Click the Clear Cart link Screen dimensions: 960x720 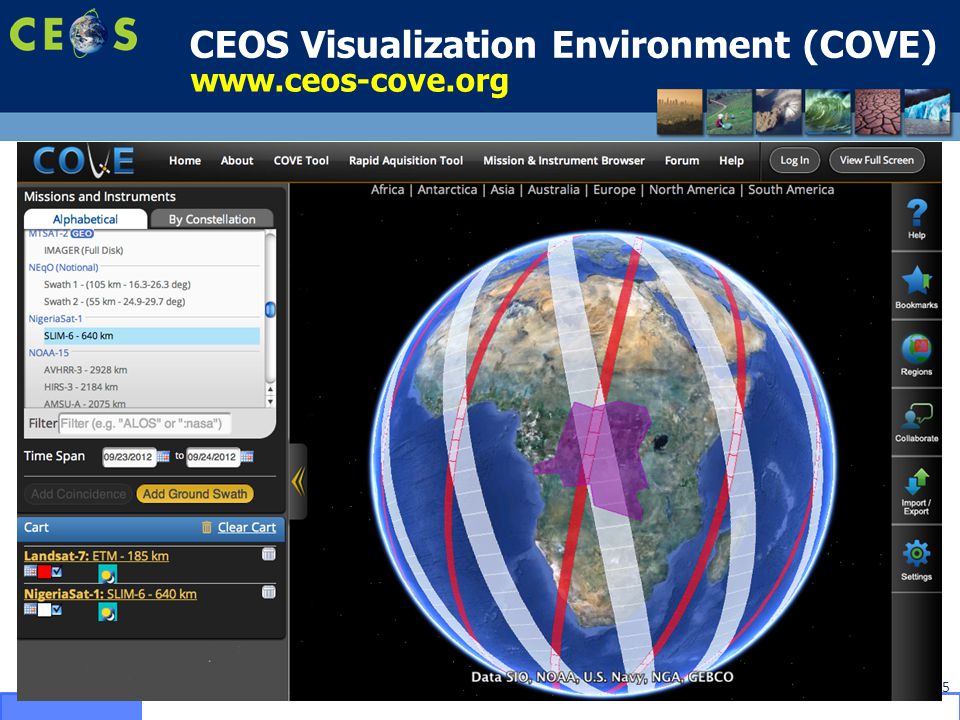tap(247, 527)
